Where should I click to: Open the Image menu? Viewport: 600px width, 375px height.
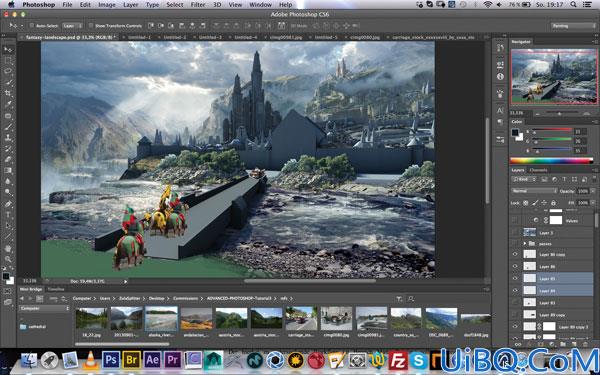107,5
